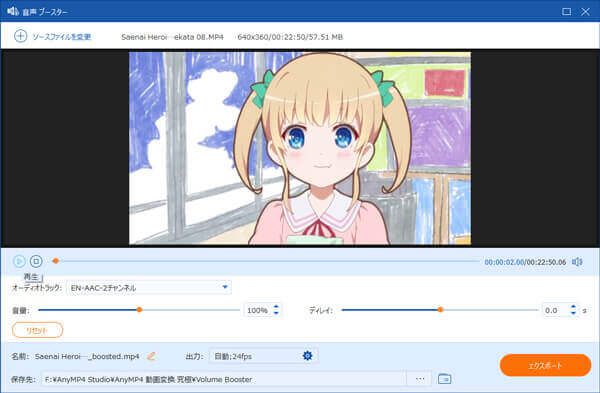Click the リセット reset button

[x=38, y=330]
